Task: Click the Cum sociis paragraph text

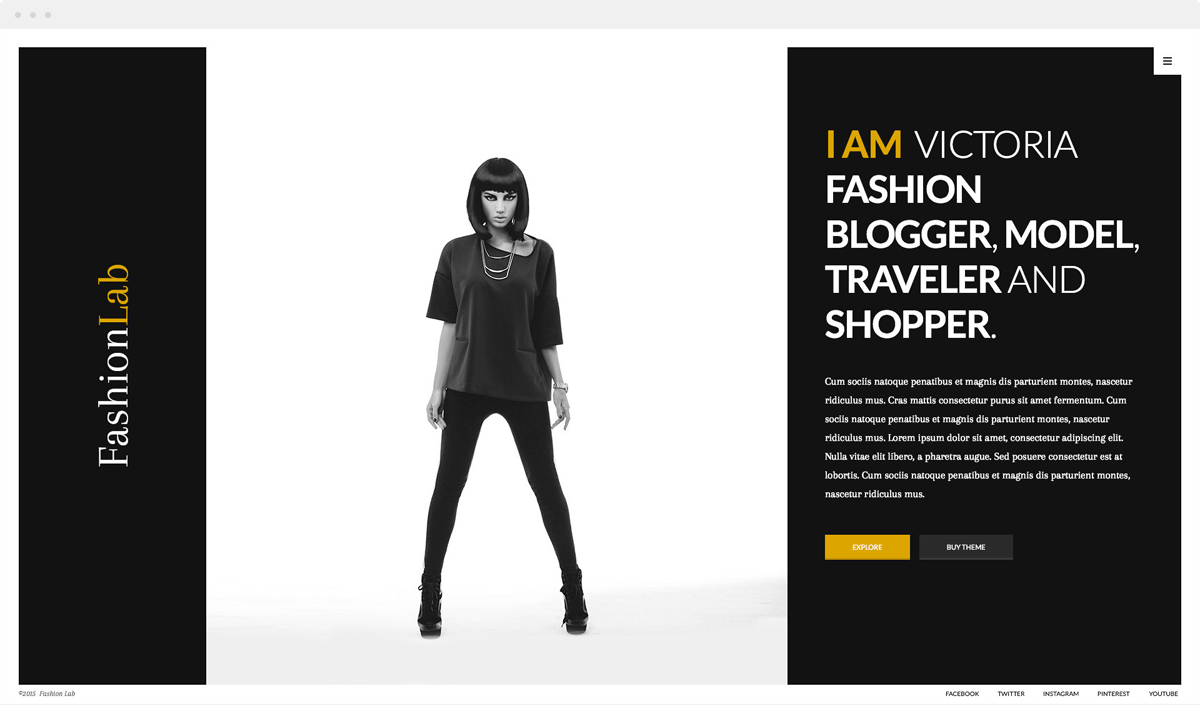Action: click(979, 438)
